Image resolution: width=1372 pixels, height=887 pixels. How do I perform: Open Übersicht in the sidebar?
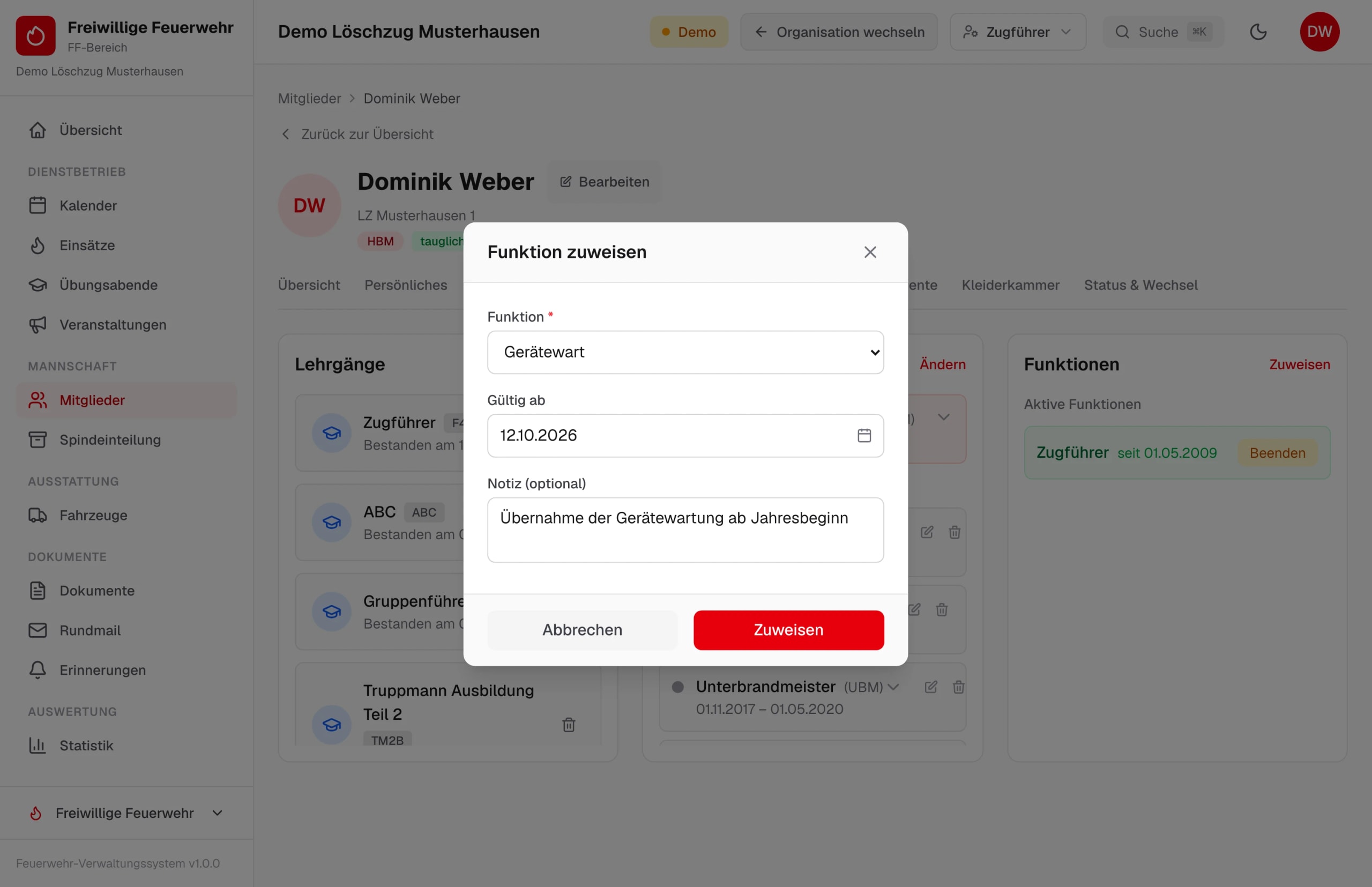(x=126, y=130)
